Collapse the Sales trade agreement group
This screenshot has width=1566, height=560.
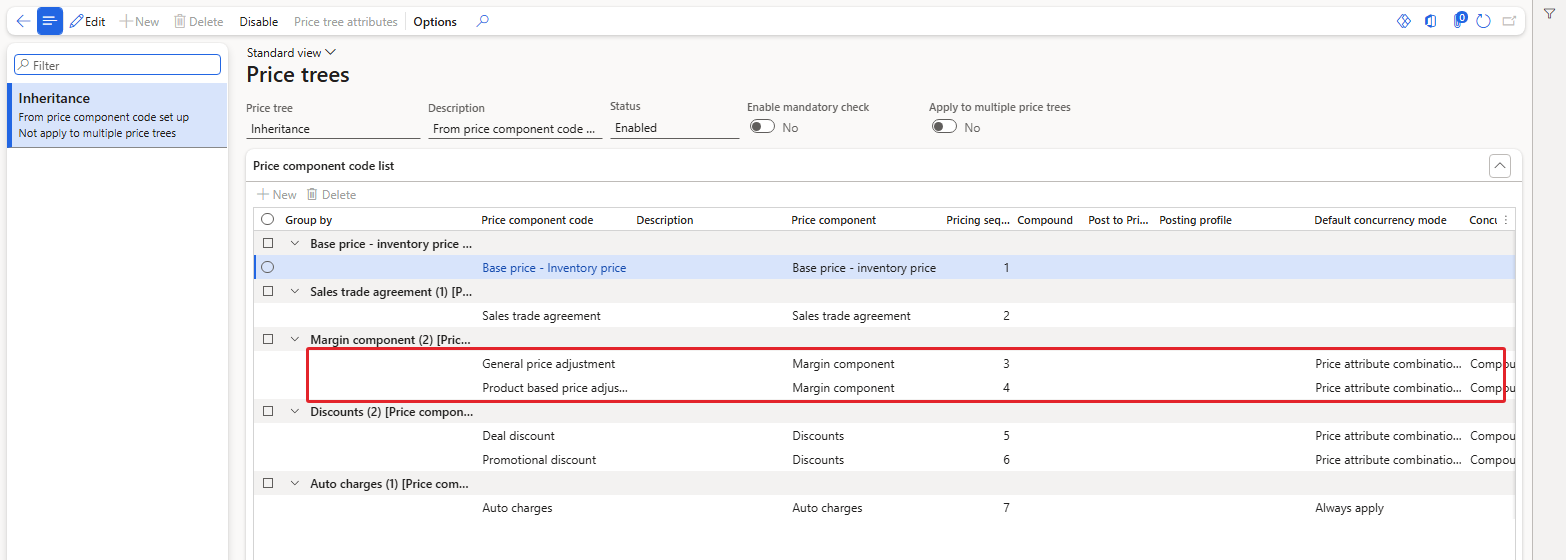coord(294,291)
